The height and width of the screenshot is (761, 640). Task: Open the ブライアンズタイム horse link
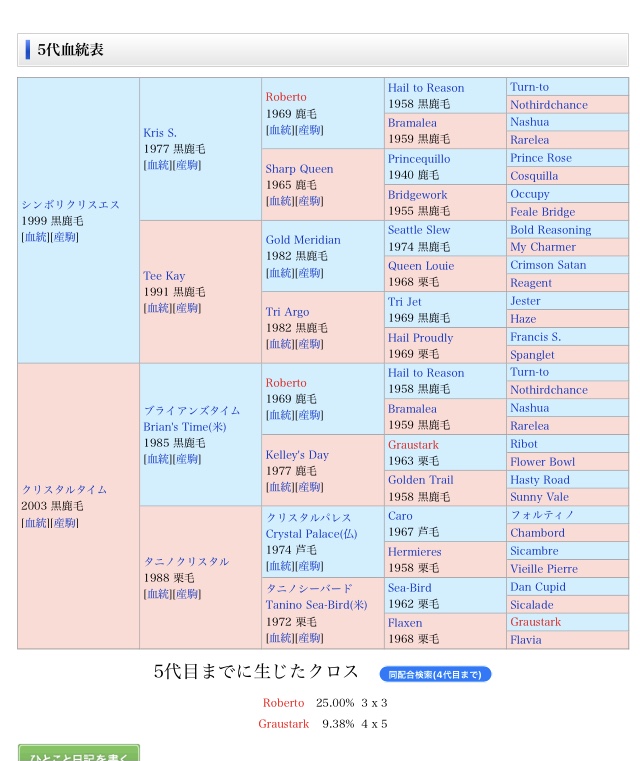pyautogui.click(x=192, y=410)
